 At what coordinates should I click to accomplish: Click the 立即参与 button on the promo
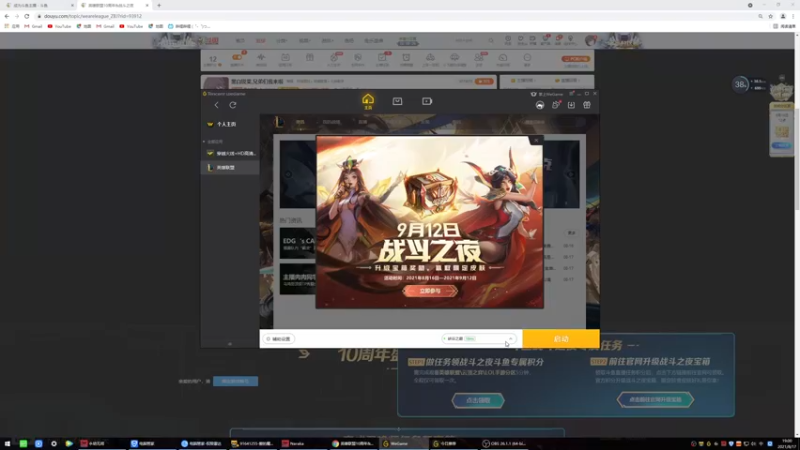(x=430, y=291)
